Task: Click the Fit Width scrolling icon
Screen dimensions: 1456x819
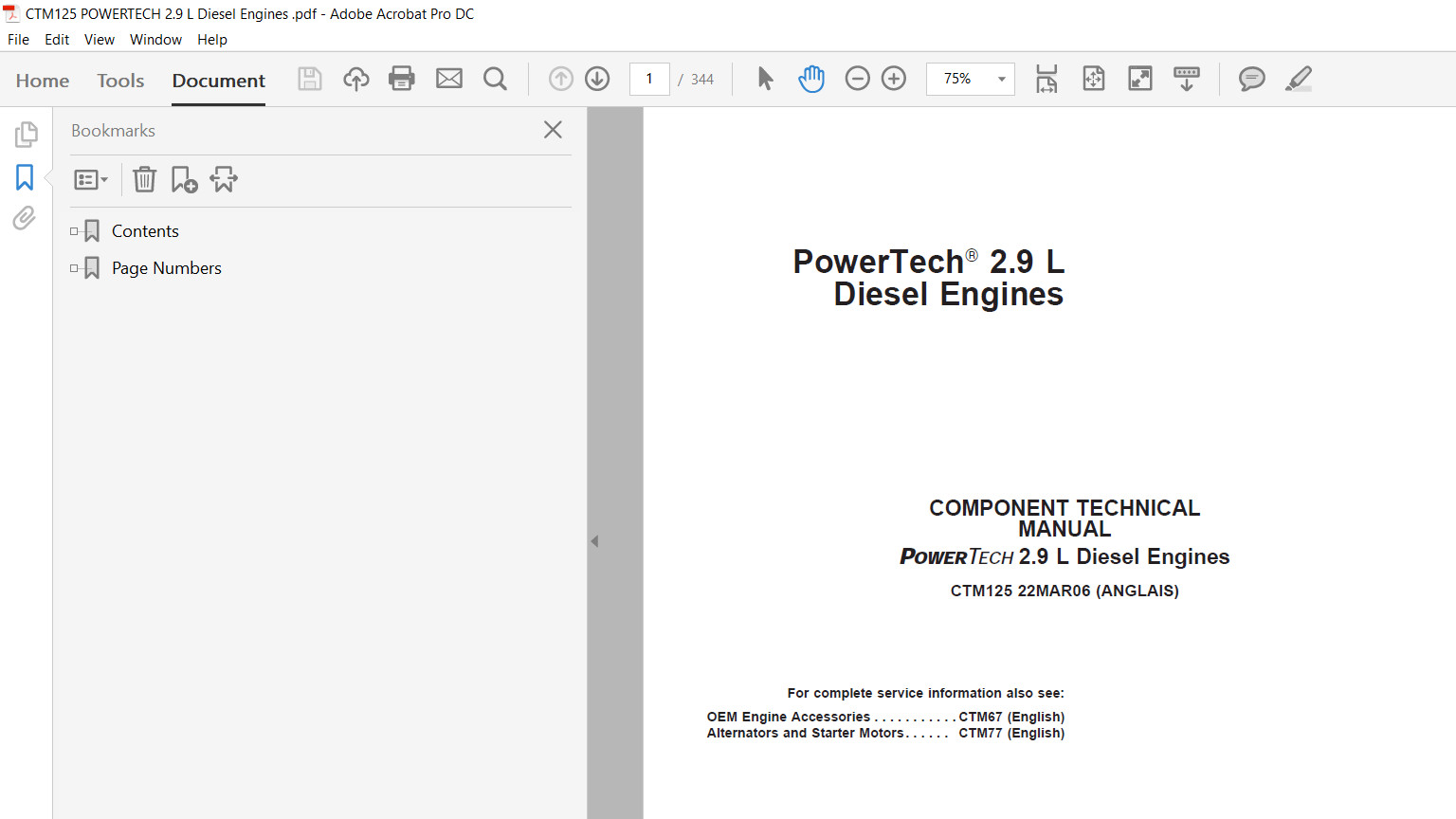Action: click(x=1046, y=79)
